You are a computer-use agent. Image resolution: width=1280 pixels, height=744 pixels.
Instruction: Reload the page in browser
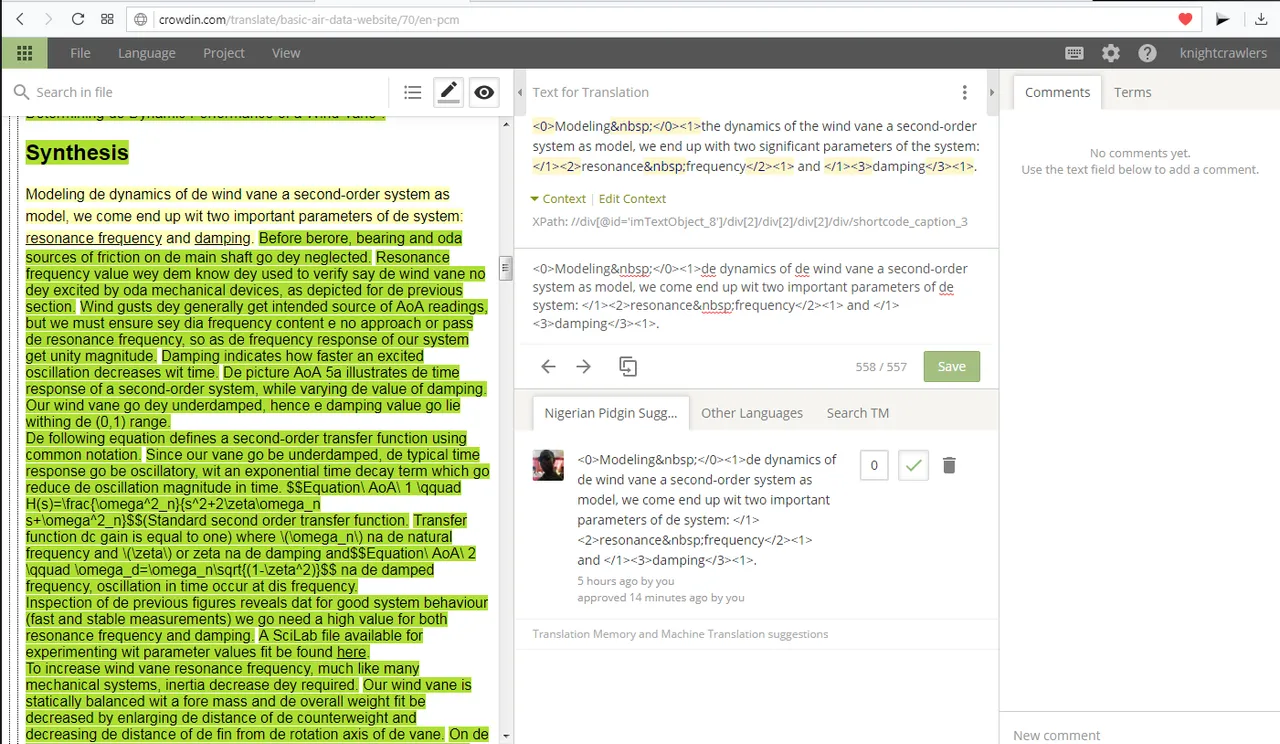coord(78,19)
